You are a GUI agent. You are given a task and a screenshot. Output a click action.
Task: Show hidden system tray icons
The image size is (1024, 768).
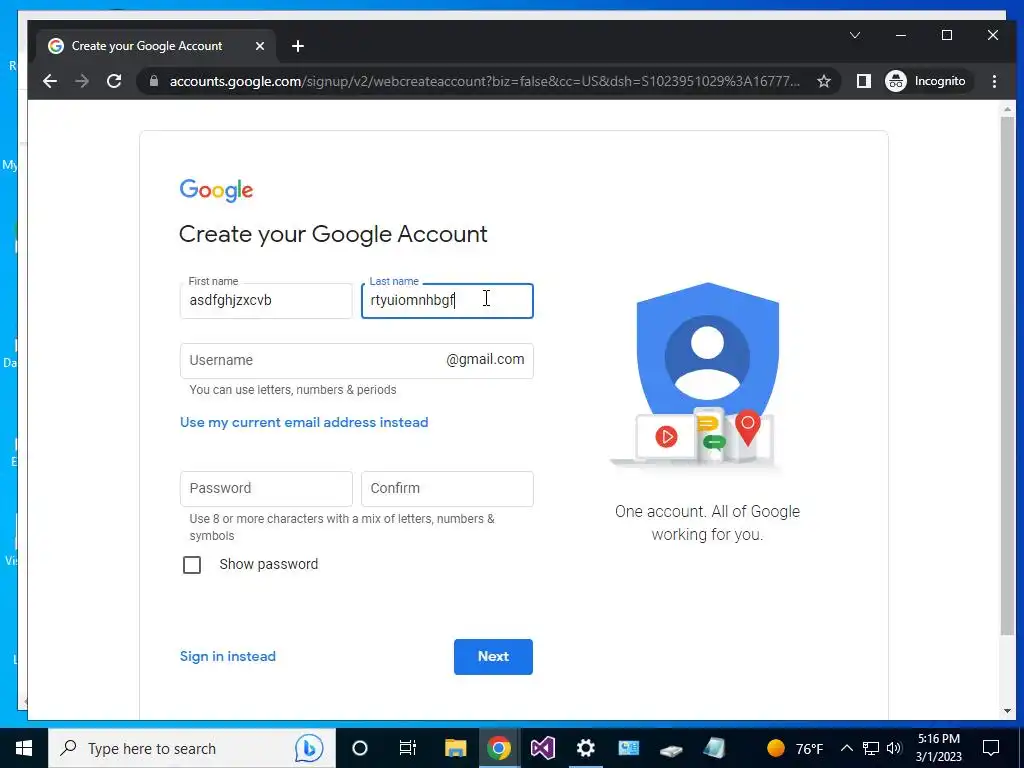point(846,748)
